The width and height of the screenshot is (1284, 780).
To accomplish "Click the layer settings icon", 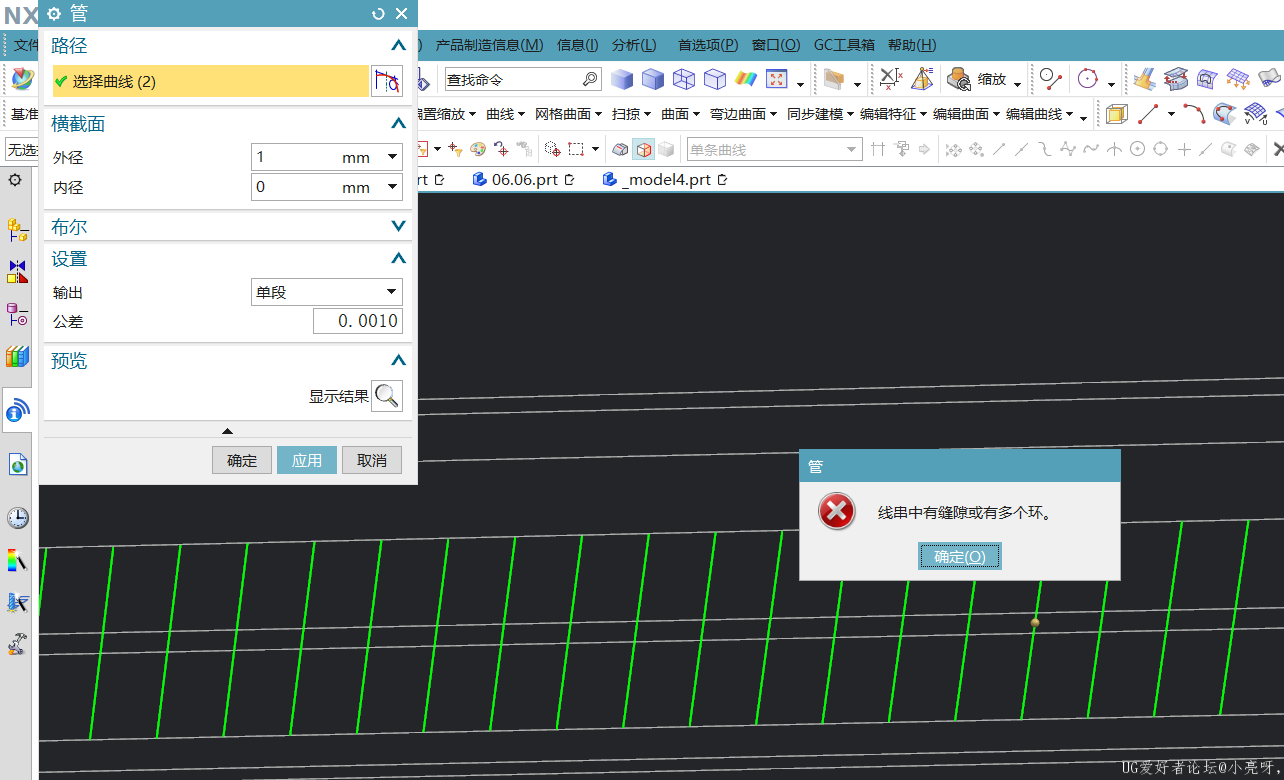I will (835, 79).
